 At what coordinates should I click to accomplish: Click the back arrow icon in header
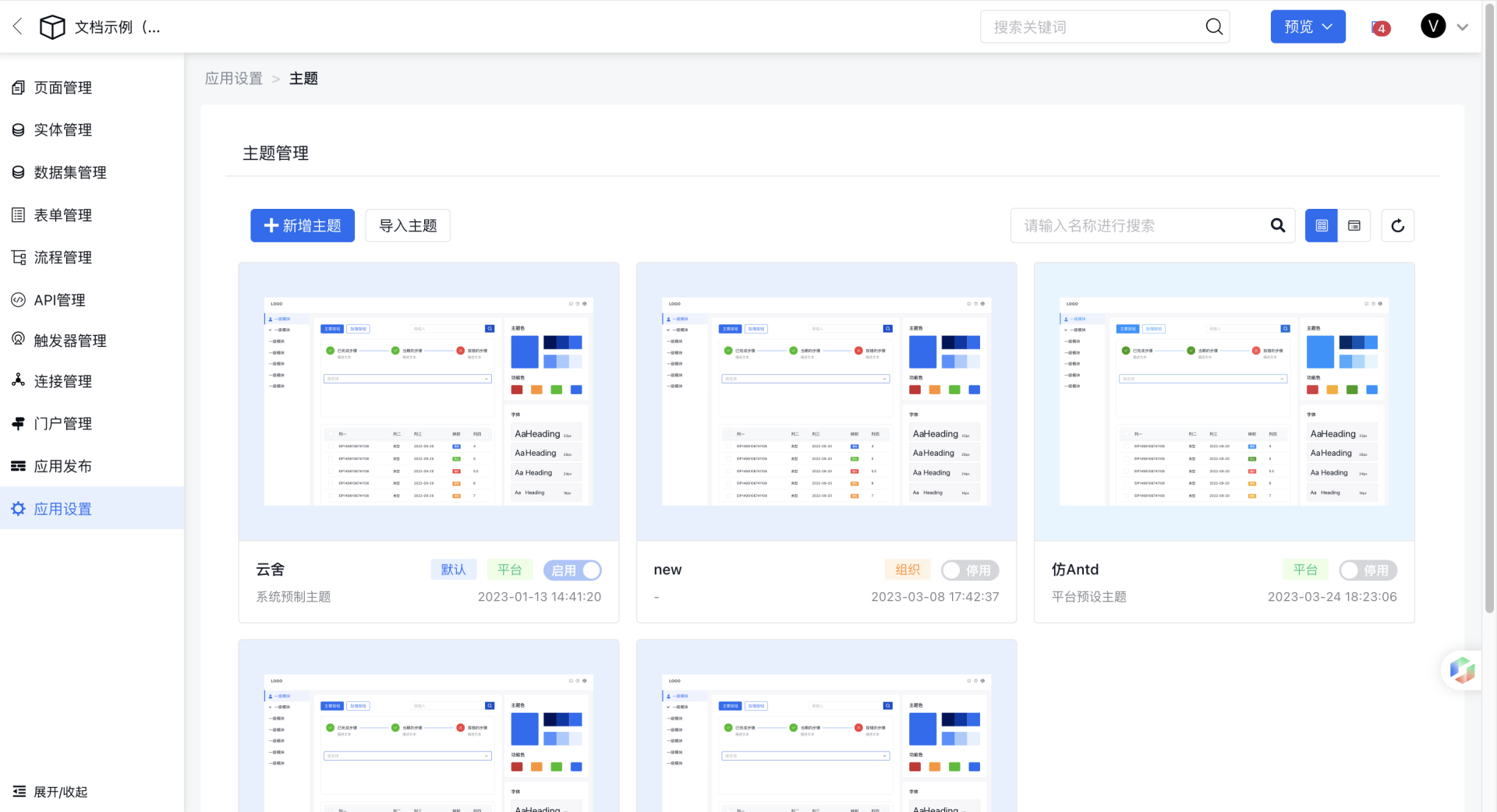point(18,26)
